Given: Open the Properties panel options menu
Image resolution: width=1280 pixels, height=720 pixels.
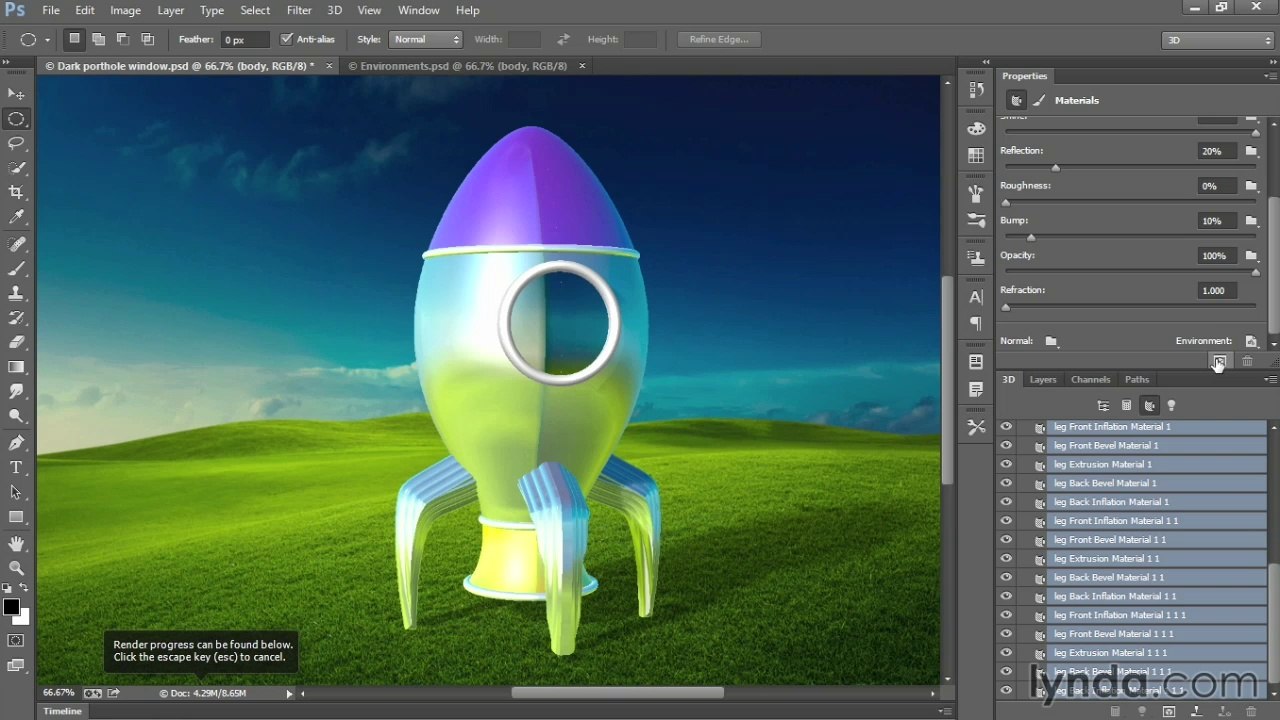Looking at the screenshot, I should point(1270,76).
